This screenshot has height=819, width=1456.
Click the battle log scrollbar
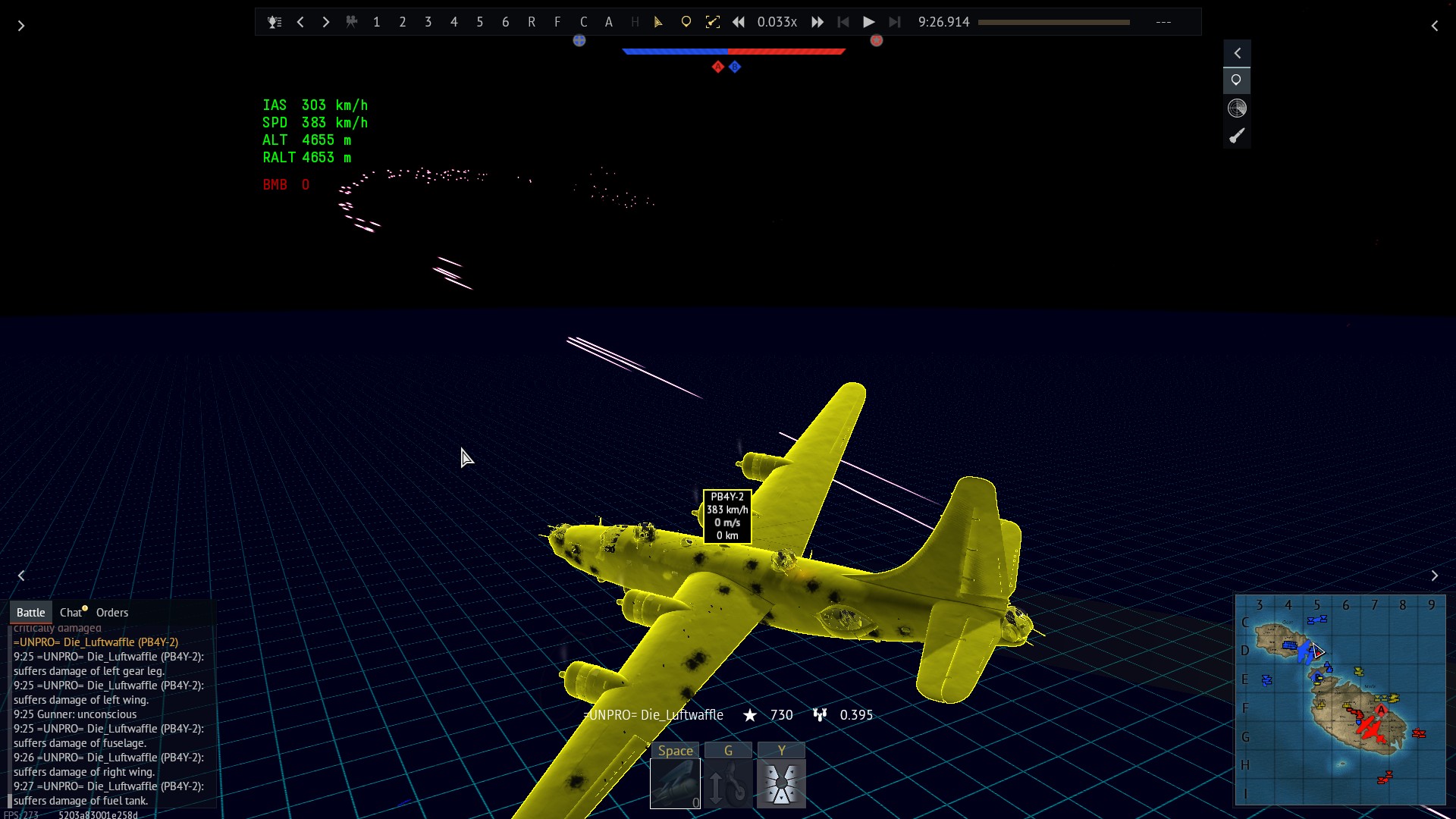[x=9, y=717]
